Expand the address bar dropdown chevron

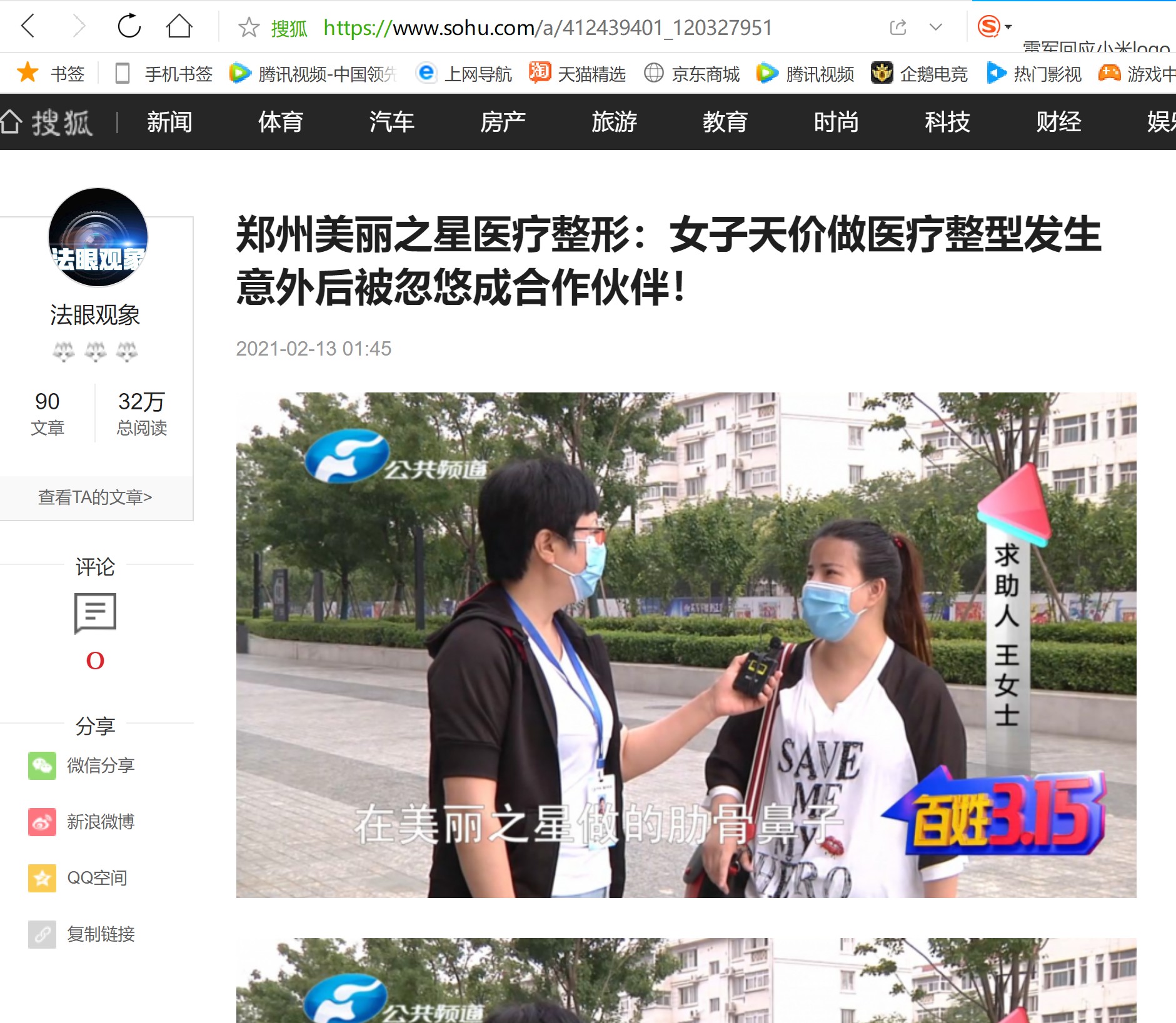[935, 27]
